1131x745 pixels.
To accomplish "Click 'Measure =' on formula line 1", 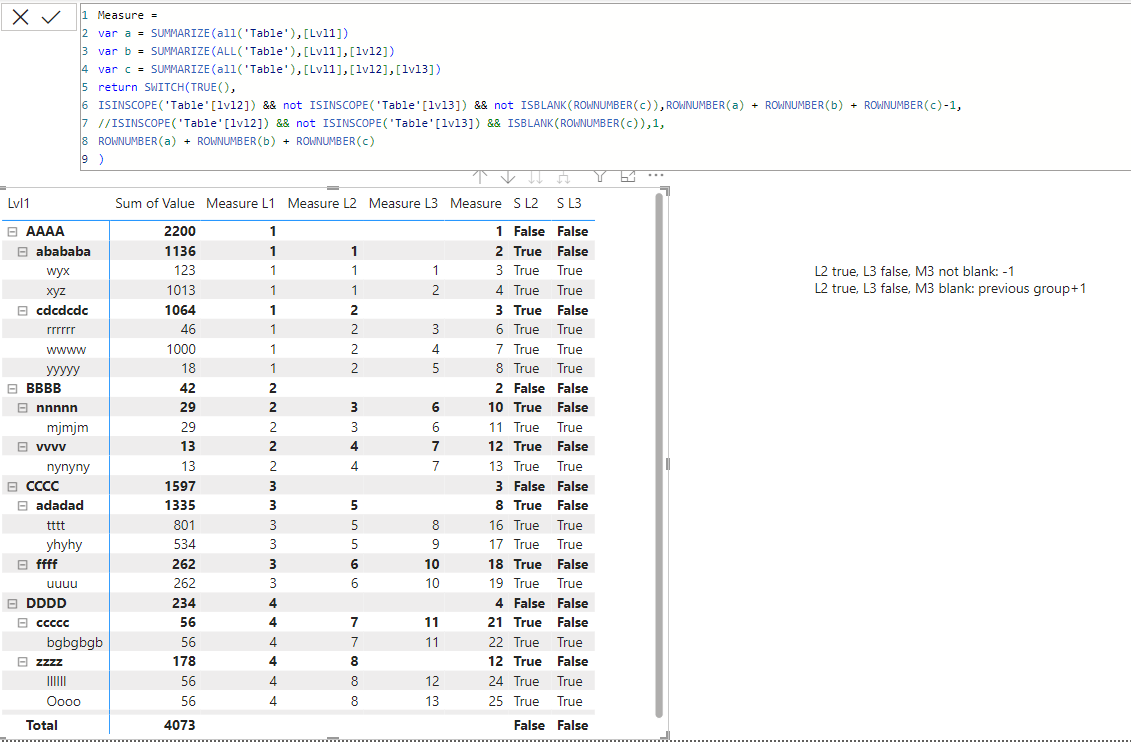I will [x=128, y=15].
